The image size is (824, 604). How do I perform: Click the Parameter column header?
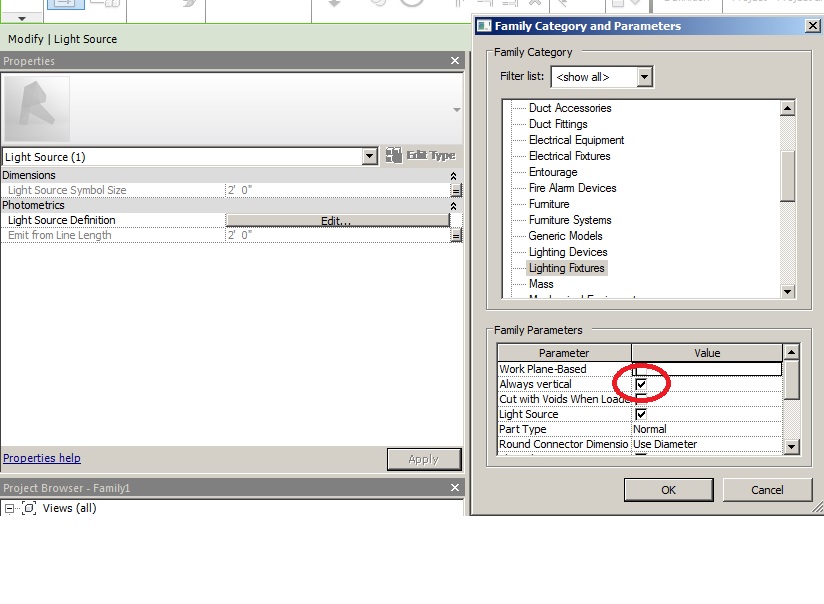[x=564, y=353]
